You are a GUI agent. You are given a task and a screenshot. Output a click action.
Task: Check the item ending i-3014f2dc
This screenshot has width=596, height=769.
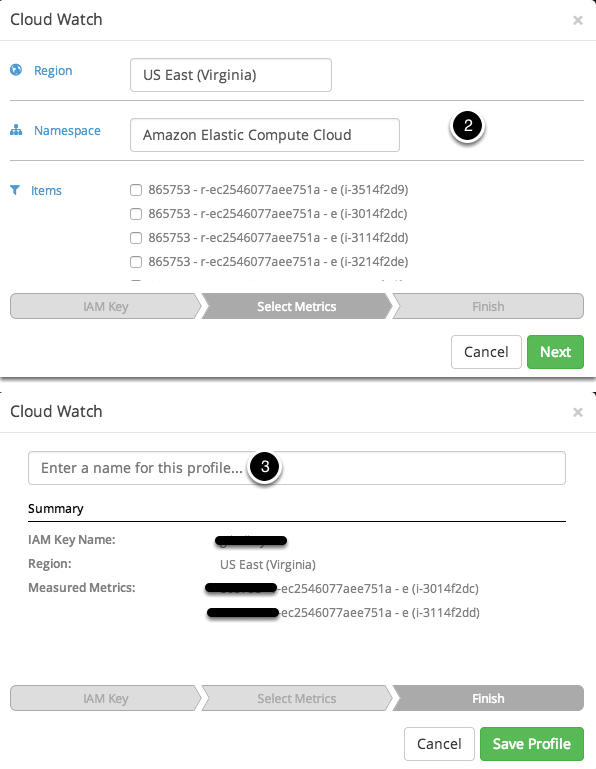[136, 214]
